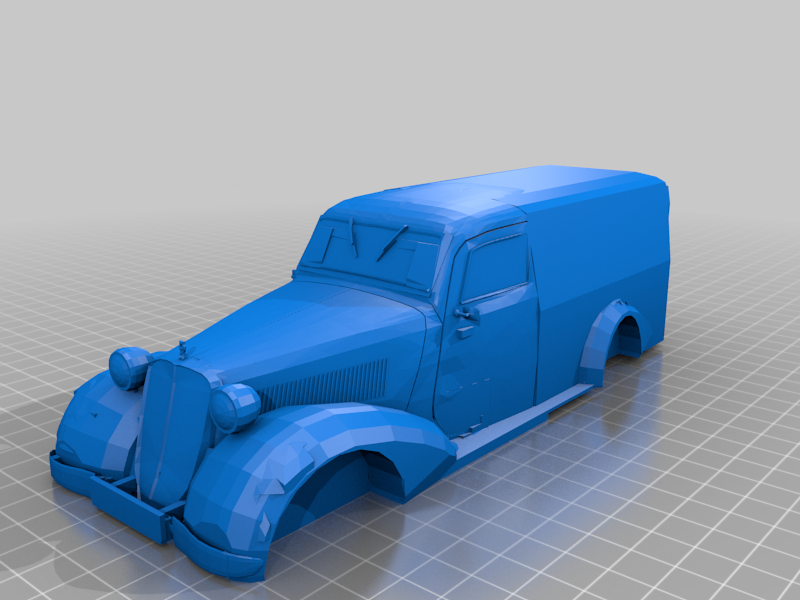
Task: Select the front radiator grille of the model
Action: point(174,433)
